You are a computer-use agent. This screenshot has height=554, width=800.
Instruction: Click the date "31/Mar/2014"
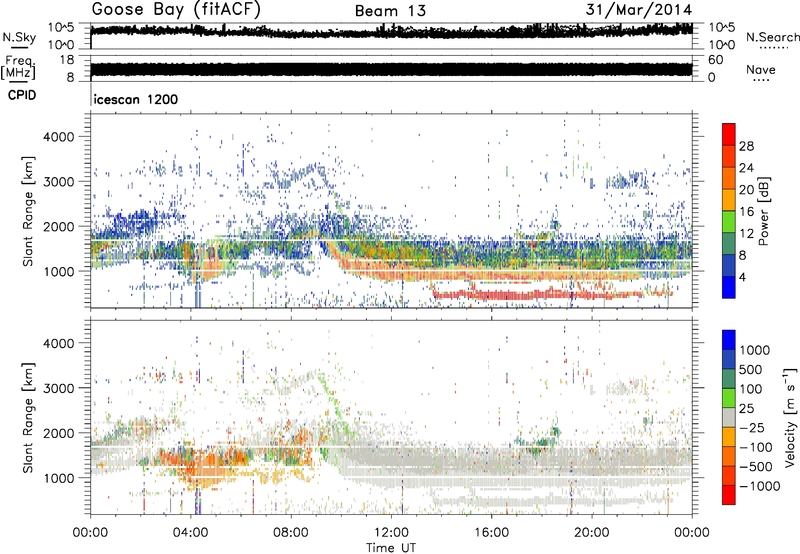(x=639, y=10)
